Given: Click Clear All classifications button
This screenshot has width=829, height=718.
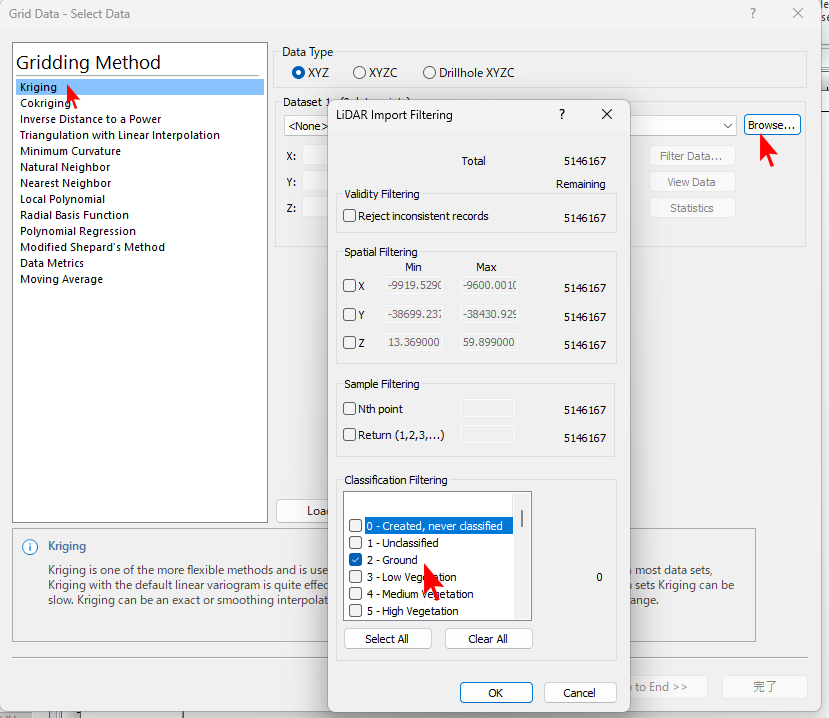Looking at the screenshot, I should click(488, 639).
